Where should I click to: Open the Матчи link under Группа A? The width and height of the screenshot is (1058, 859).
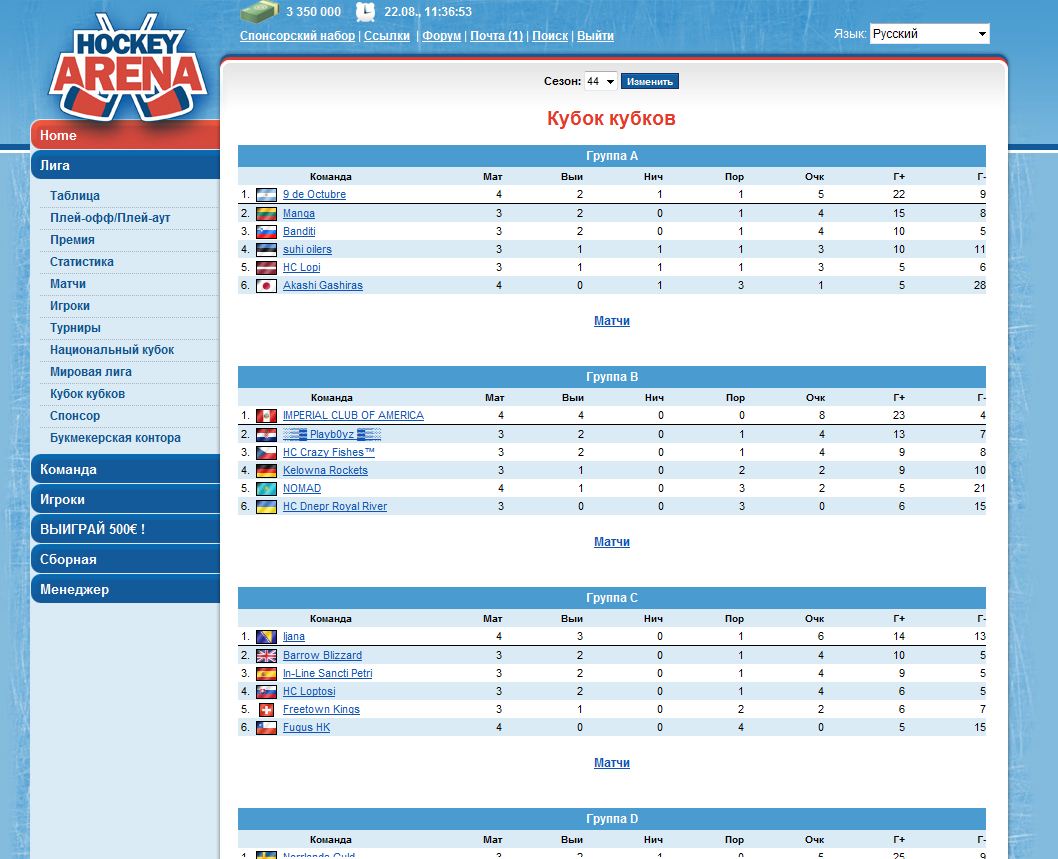click(612, 321)
